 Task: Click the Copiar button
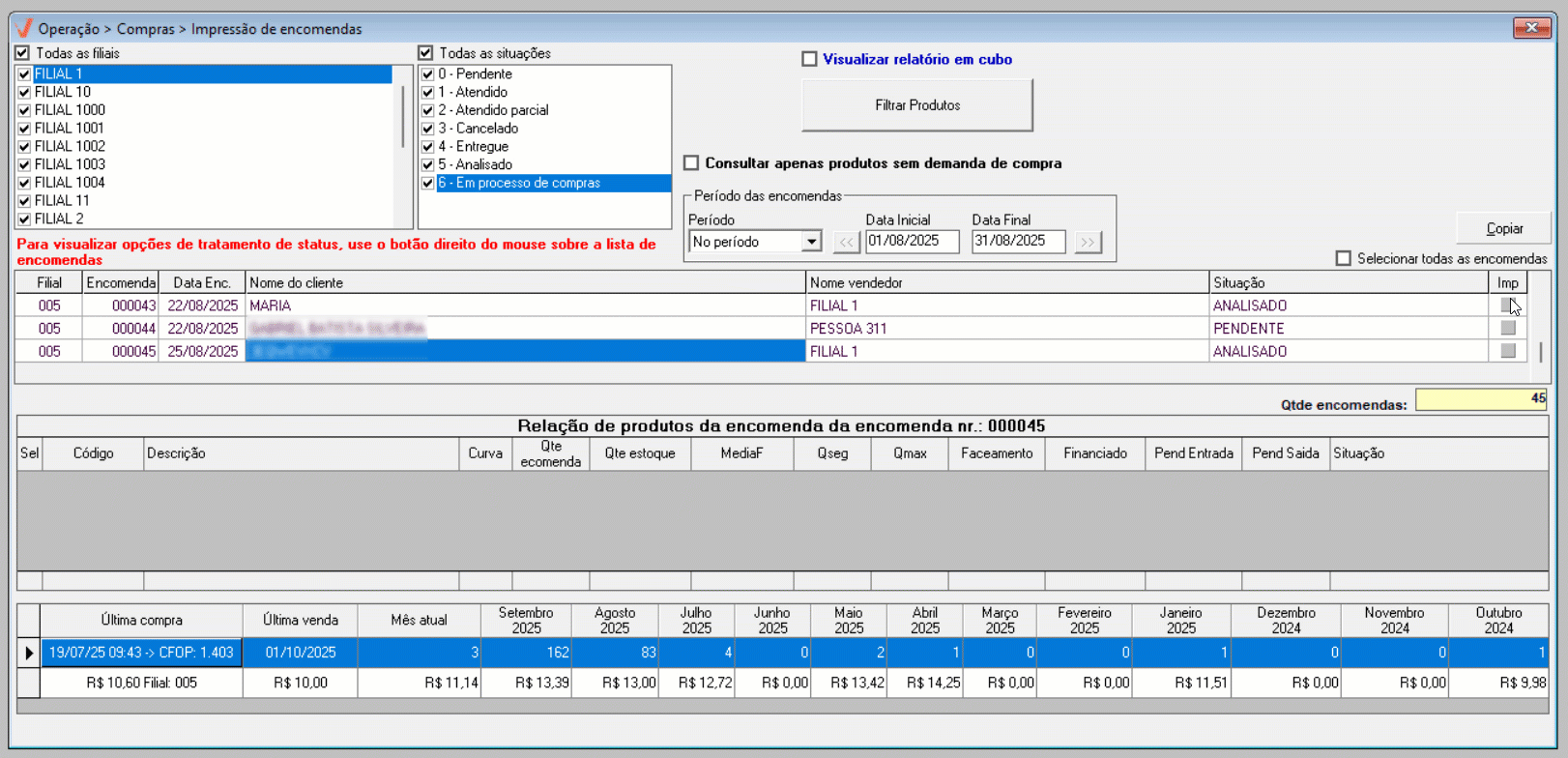tap(1503, 229)
